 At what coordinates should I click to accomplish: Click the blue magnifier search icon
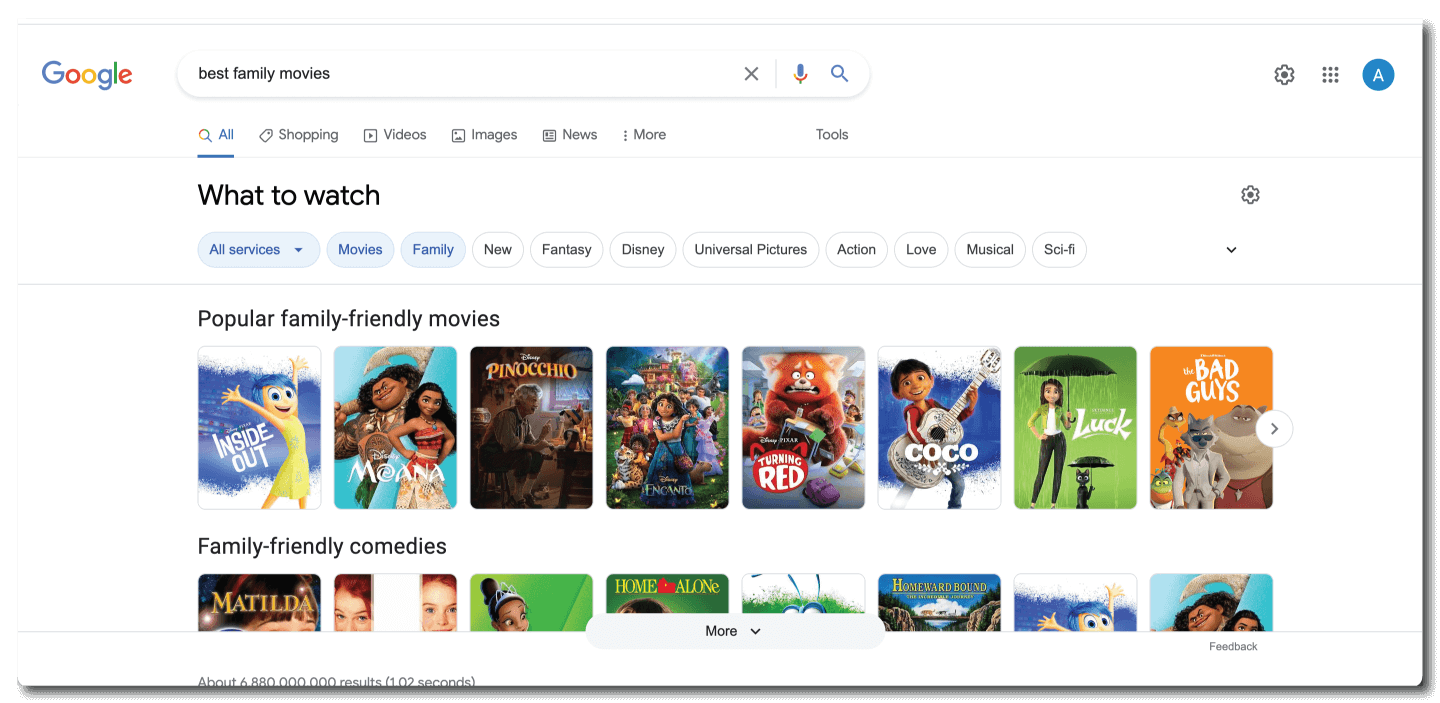[x=839, y=73]
